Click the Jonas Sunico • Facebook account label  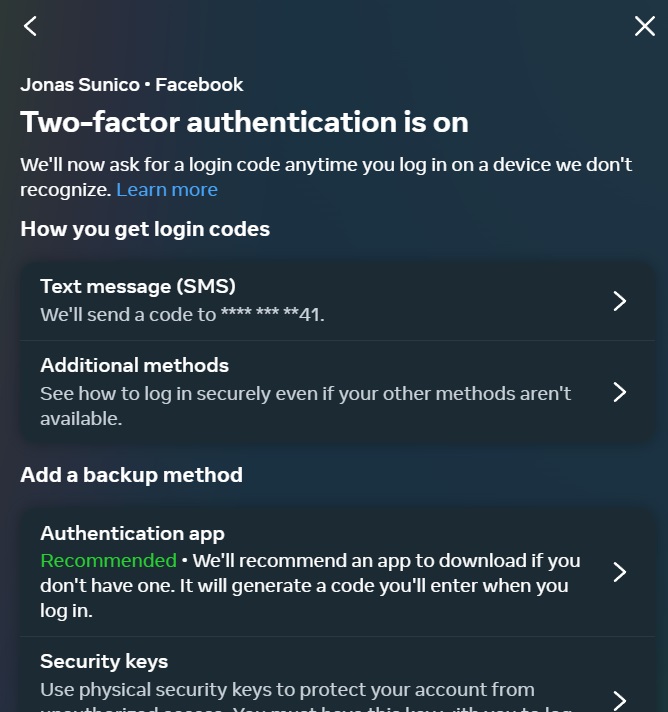pos(131,85)
